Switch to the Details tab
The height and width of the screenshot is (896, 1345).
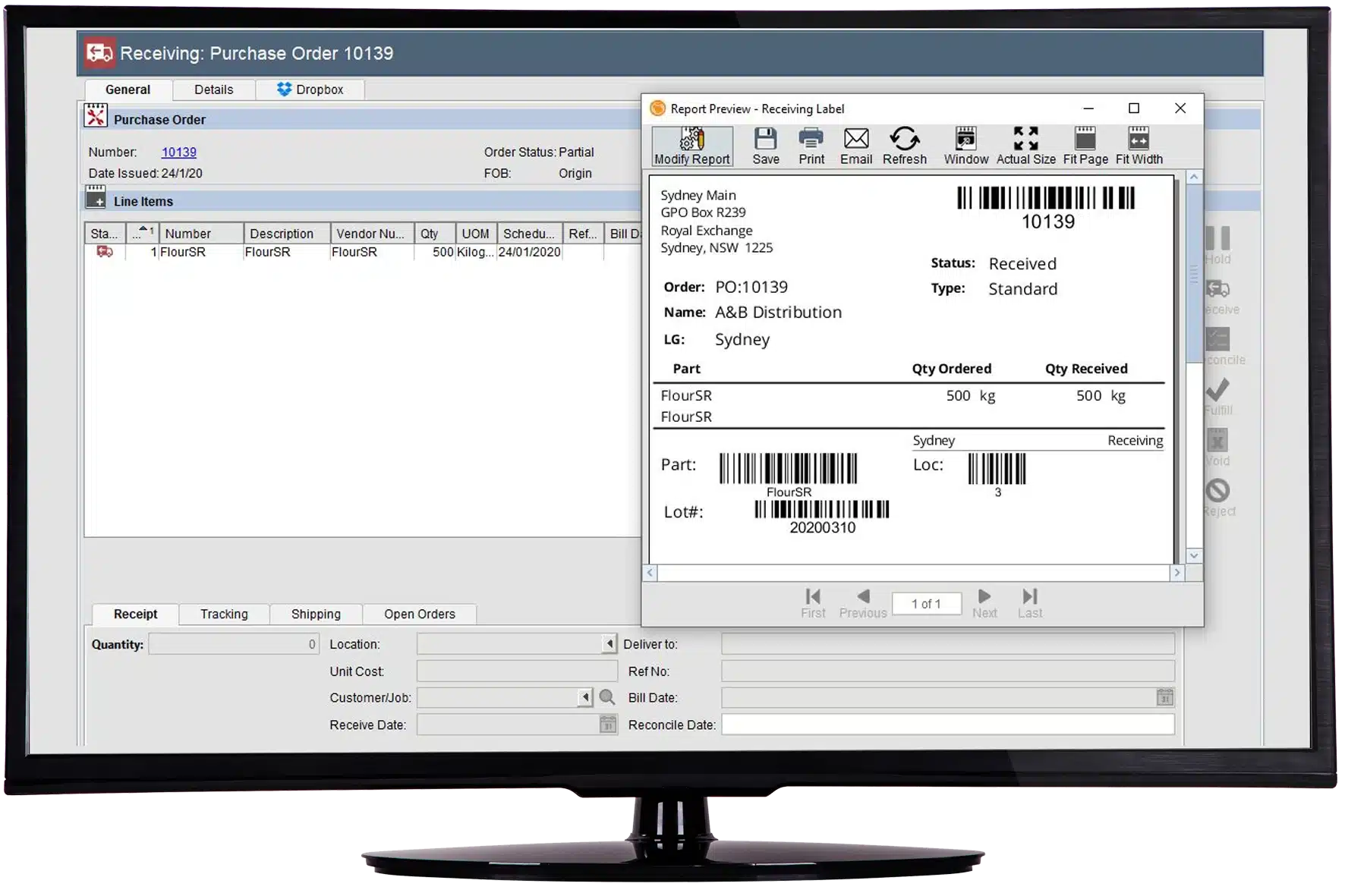point(213,90)
